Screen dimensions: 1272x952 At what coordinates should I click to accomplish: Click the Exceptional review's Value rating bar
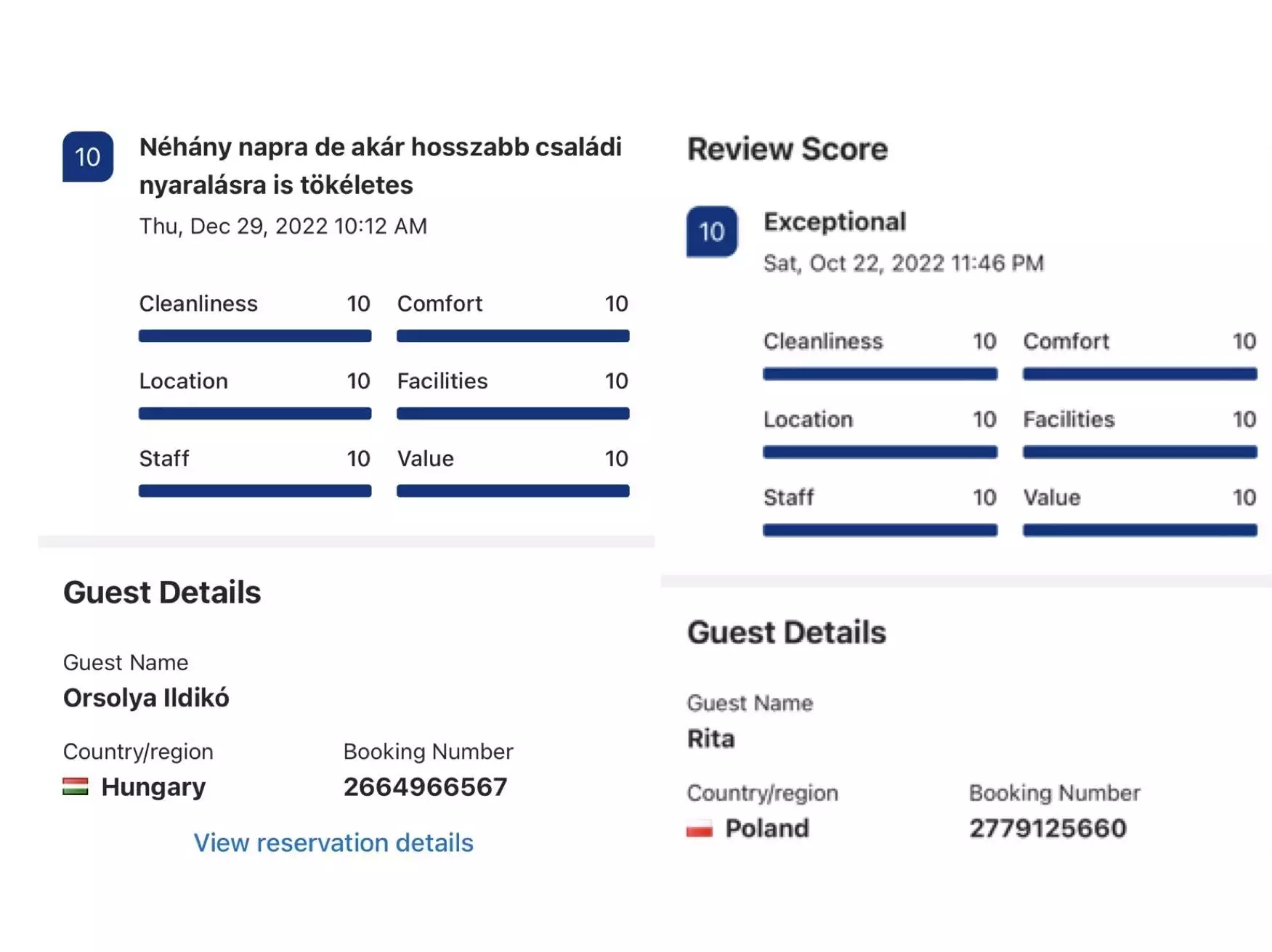(x=1140, y=531)
